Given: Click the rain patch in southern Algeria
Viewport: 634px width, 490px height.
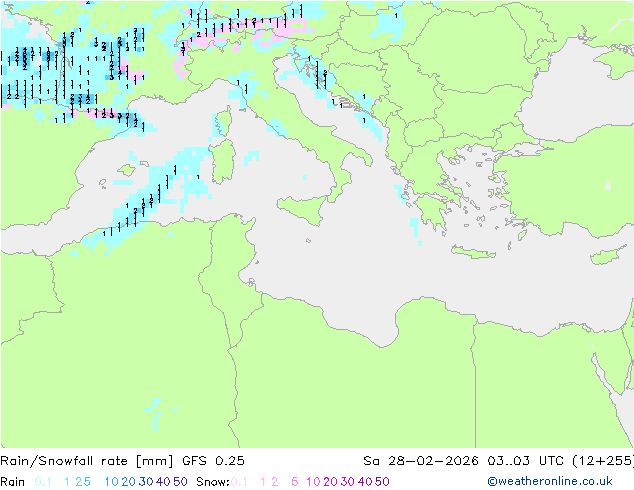Looking at the screenshot, I should [156, 413].
